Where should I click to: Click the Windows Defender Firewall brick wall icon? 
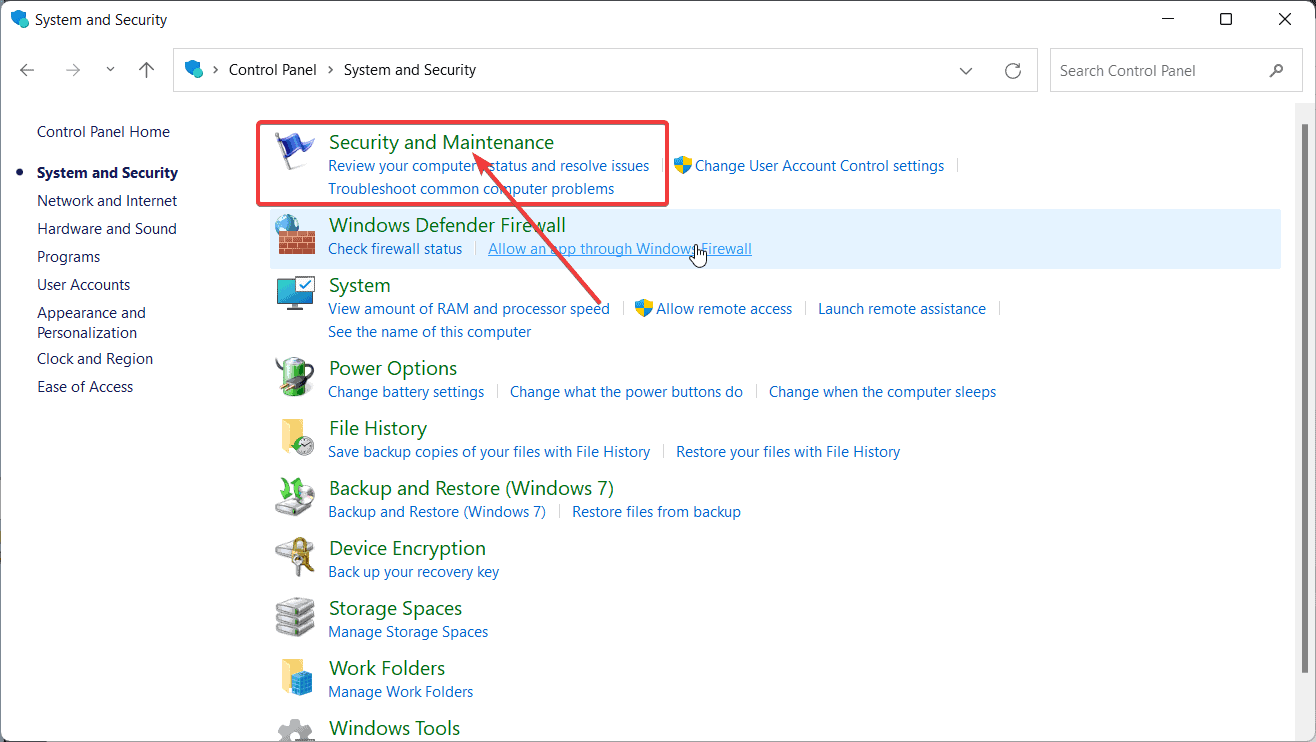pos(295,236)
